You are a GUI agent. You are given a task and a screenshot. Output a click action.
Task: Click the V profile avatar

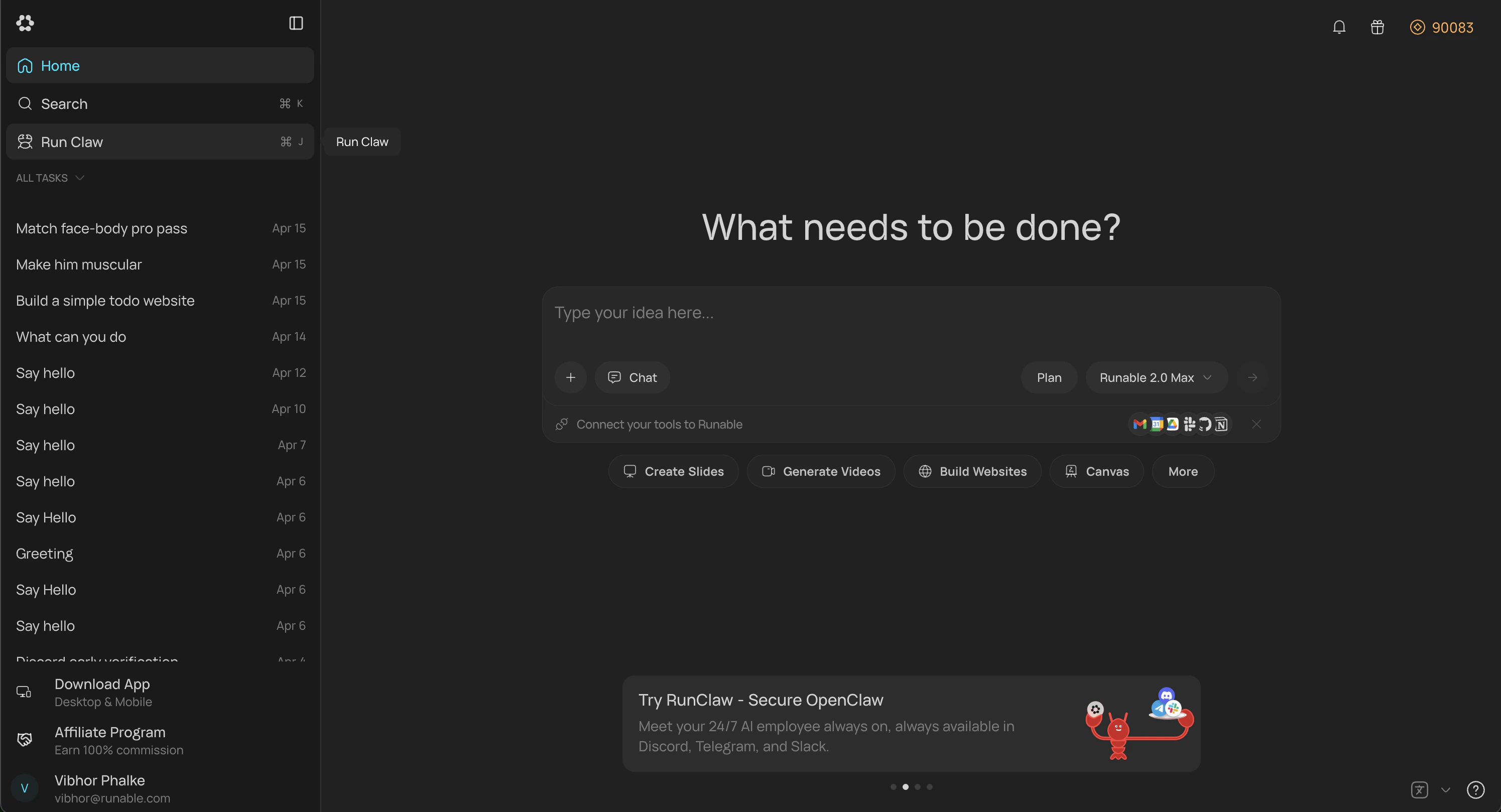(x=25, y=788)
